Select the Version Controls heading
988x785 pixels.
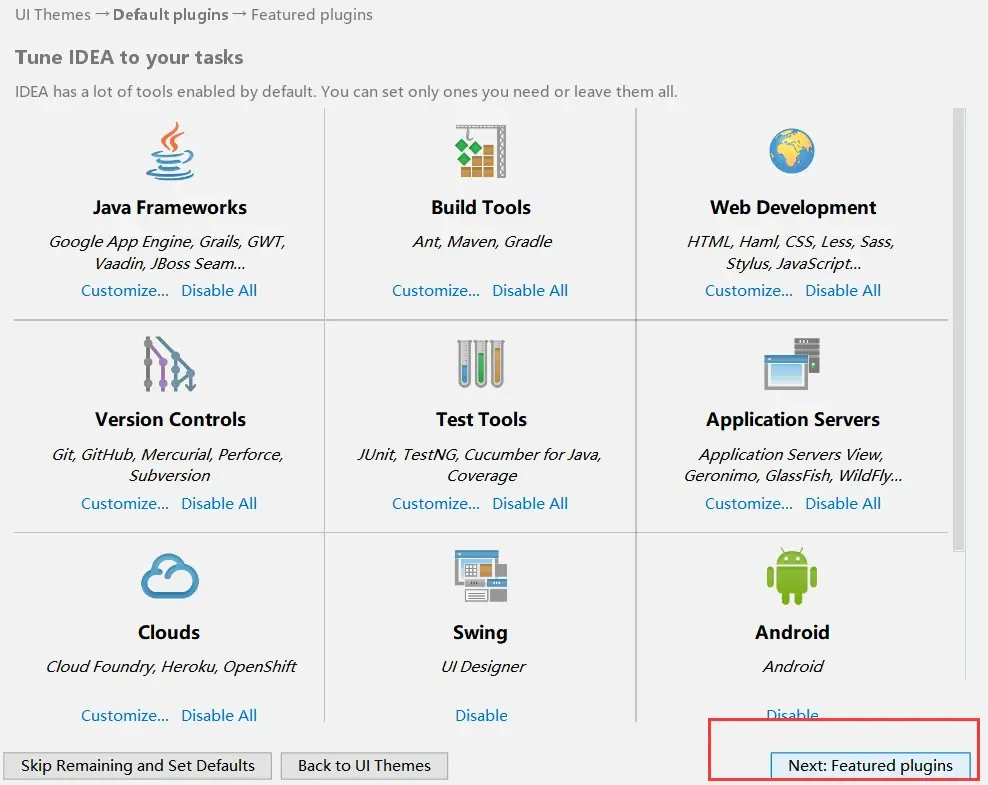[170, 420]
